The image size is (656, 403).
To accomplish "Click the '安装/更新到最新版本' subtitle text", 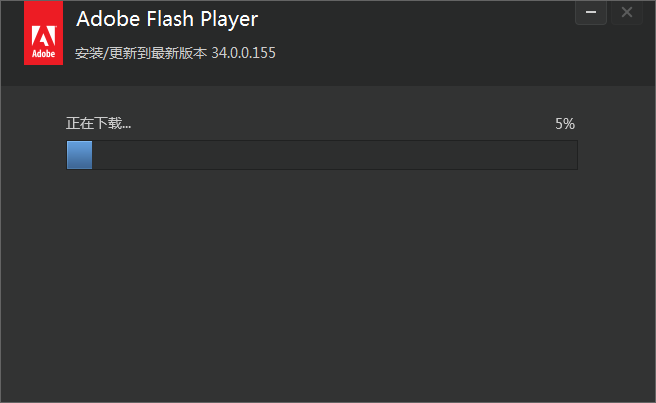I will [x=141, y=53].
